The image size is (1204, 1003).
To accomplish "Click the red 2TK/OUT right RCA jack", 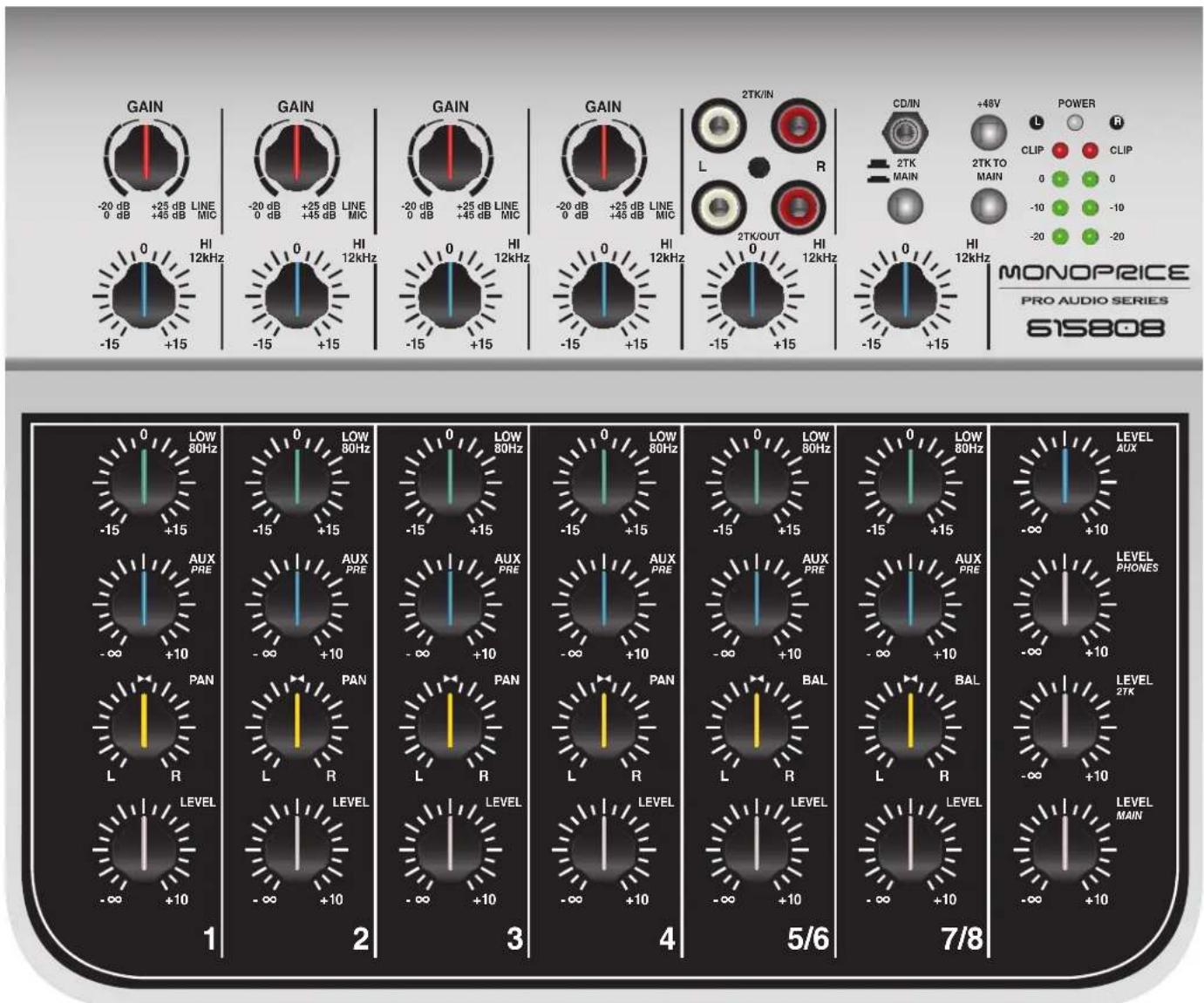I will [x=799, y=206].
